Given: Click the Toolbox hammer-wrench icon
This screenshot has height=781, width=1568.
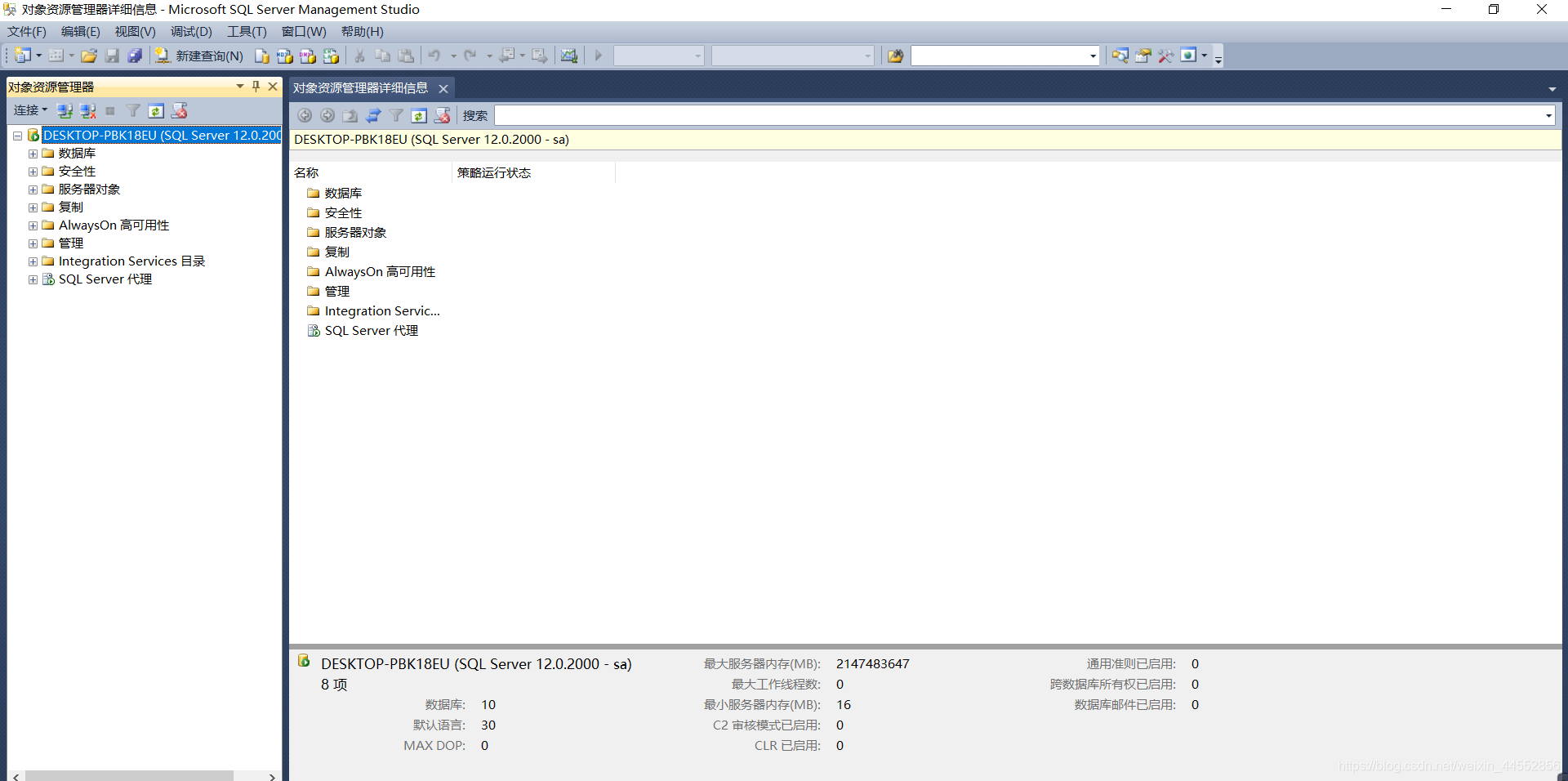Looking at the screenshot, I should coord(1166,56).
